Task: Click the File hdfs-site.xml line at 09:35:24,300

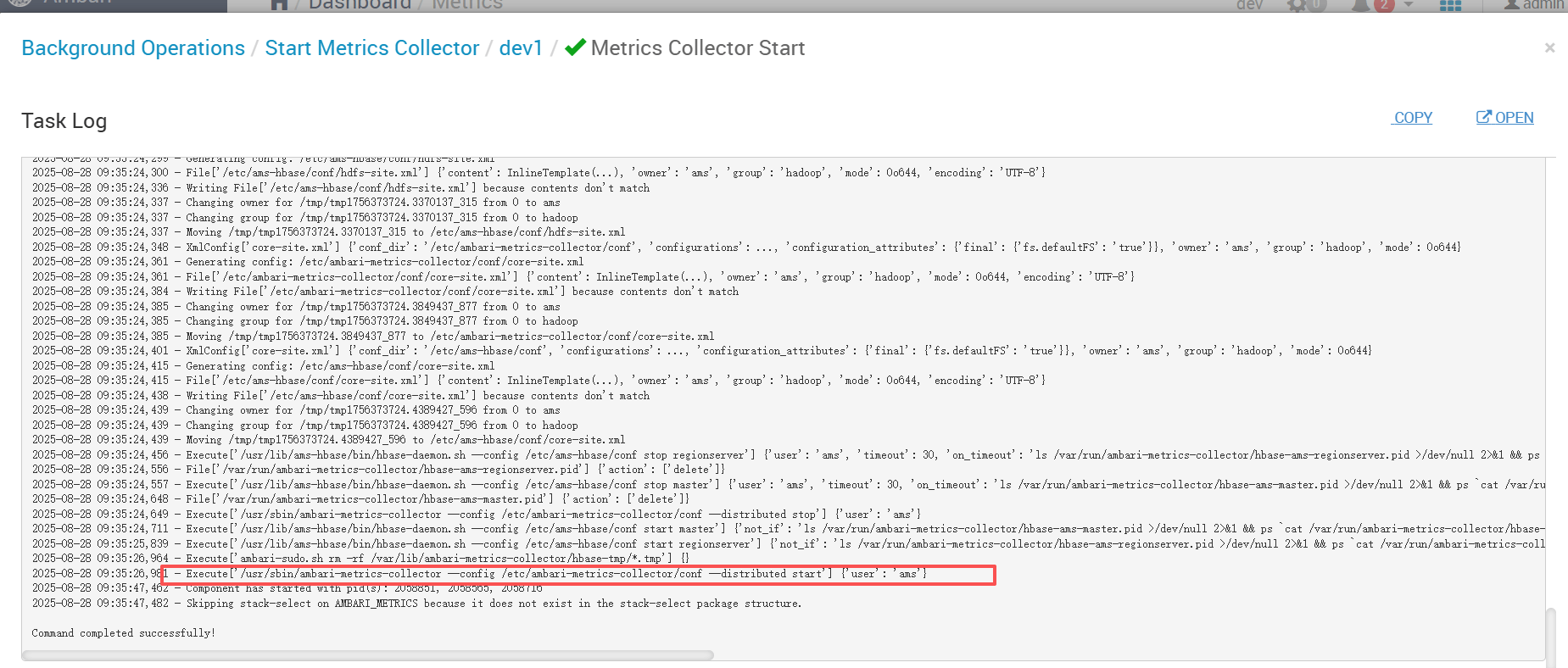Action: [538, 173]
